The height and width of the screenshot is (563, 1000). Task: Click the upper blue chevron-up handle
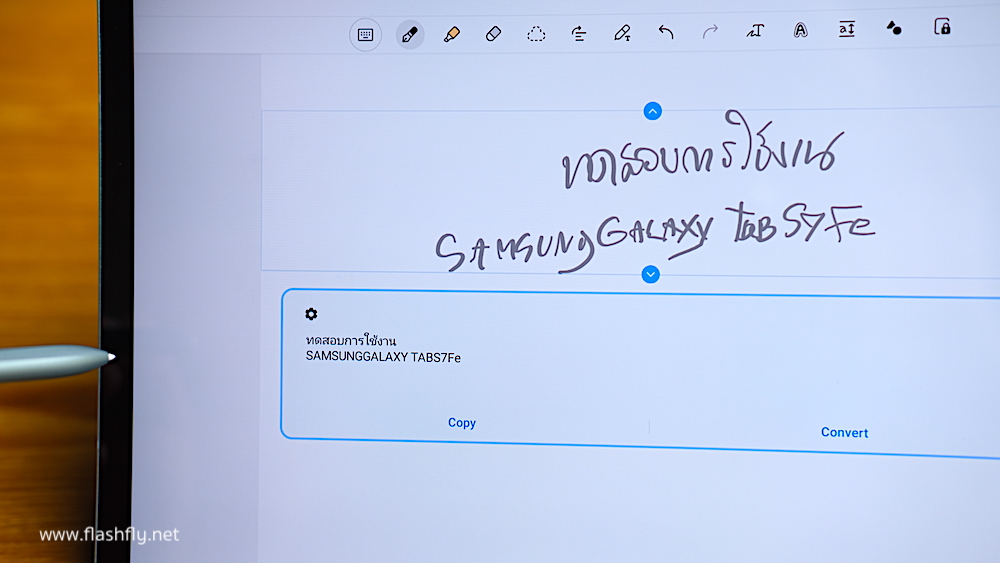pos(653,111)
